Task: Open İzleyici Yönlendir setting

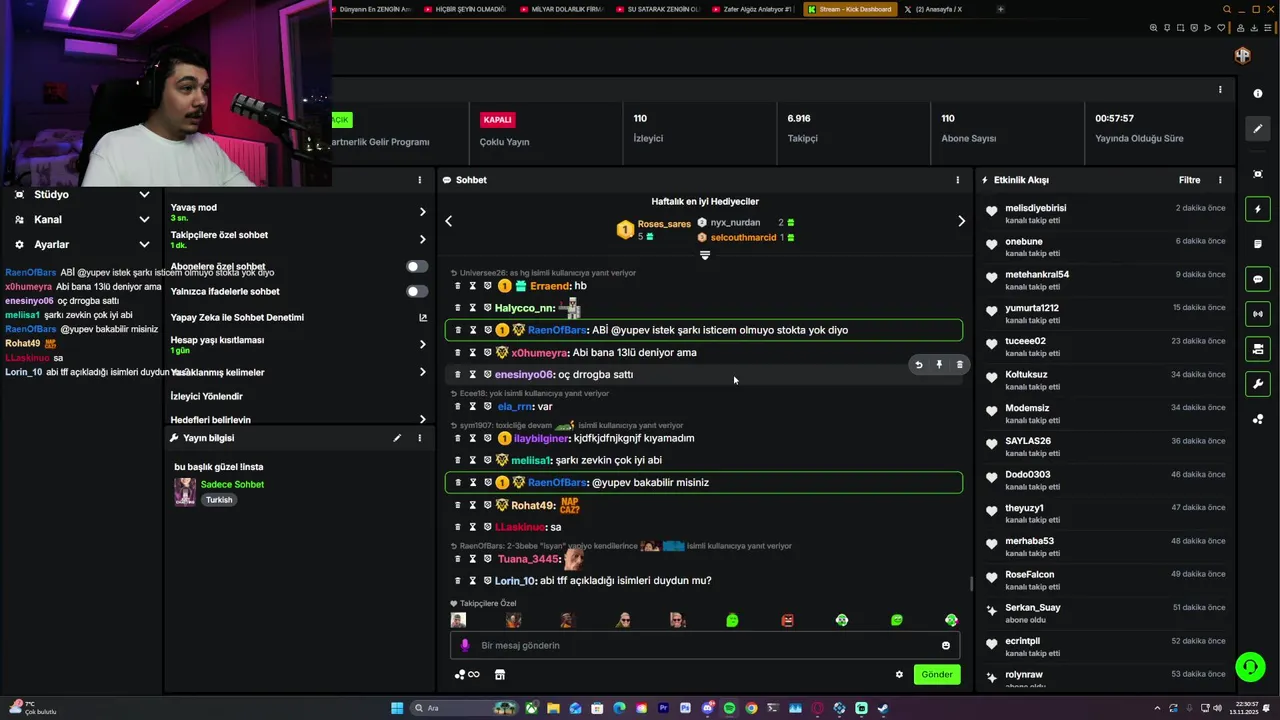Action: 206,396
